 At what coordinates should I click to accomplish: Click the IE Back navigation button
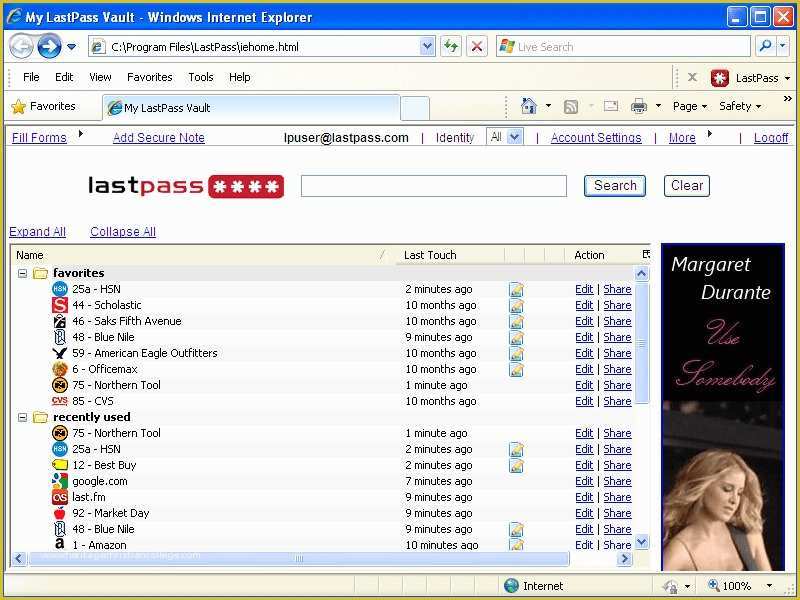[21, 47]
